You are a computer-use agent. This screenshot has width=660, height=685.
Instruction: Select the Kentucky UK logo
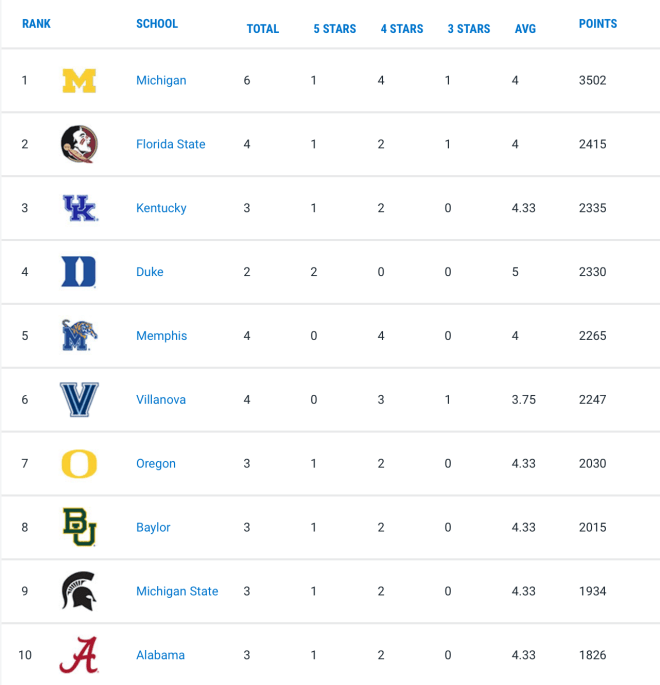[x=80, y=208]
